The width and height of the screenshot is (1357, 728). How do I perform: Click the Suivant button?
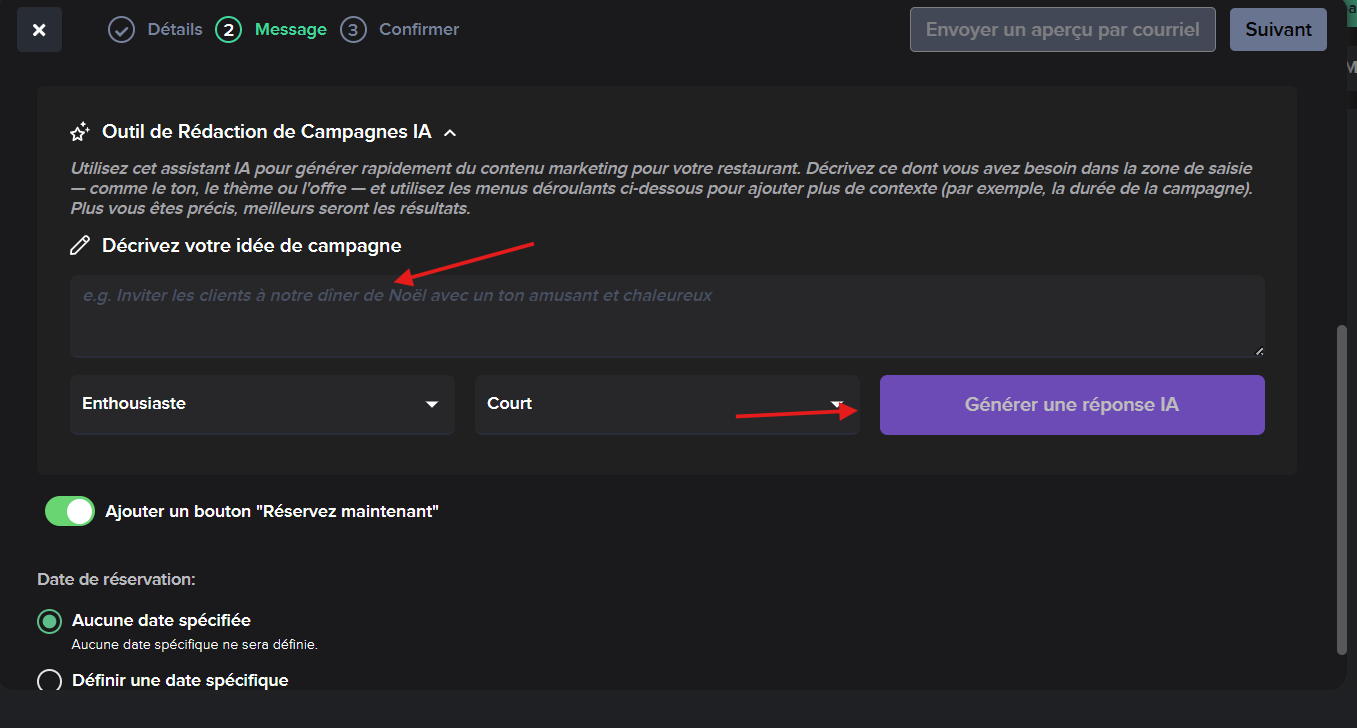pos(1278,30)
